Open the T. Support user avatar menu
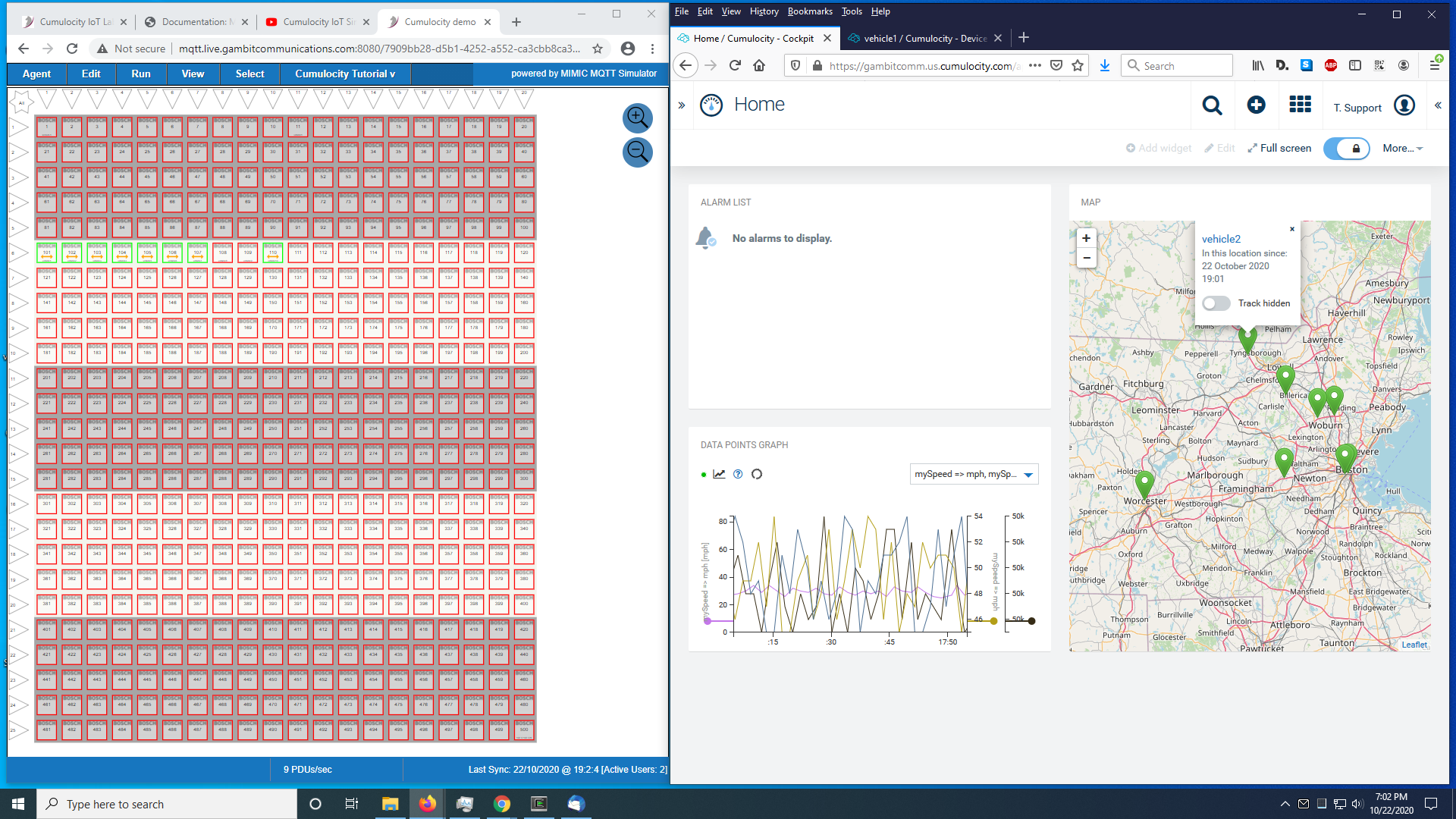The height and width of the screenshot is (819, 1456). [x=1404, y=105]
